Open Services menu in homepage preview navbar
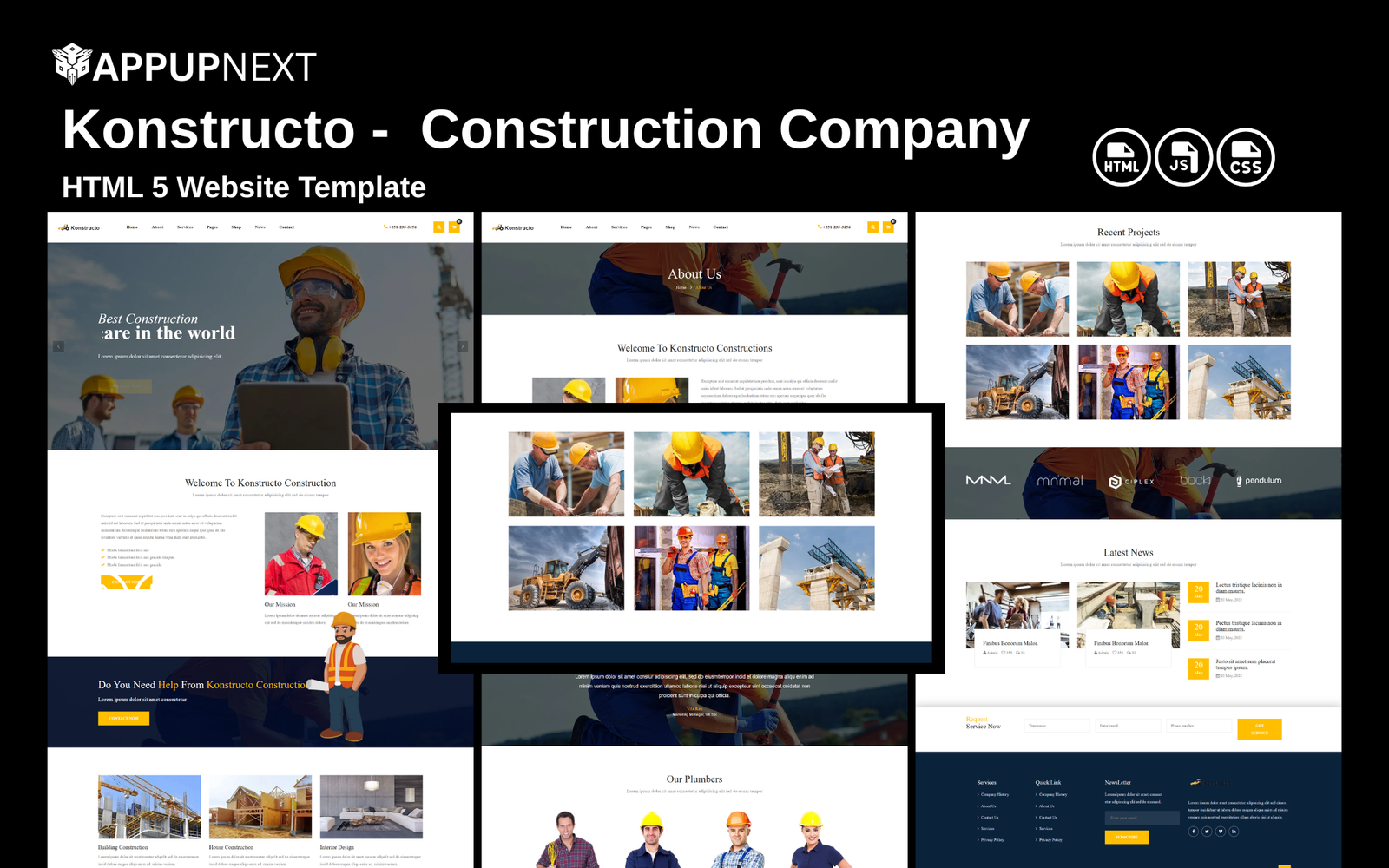The image size is (1389, 868). tap(185, 227)
